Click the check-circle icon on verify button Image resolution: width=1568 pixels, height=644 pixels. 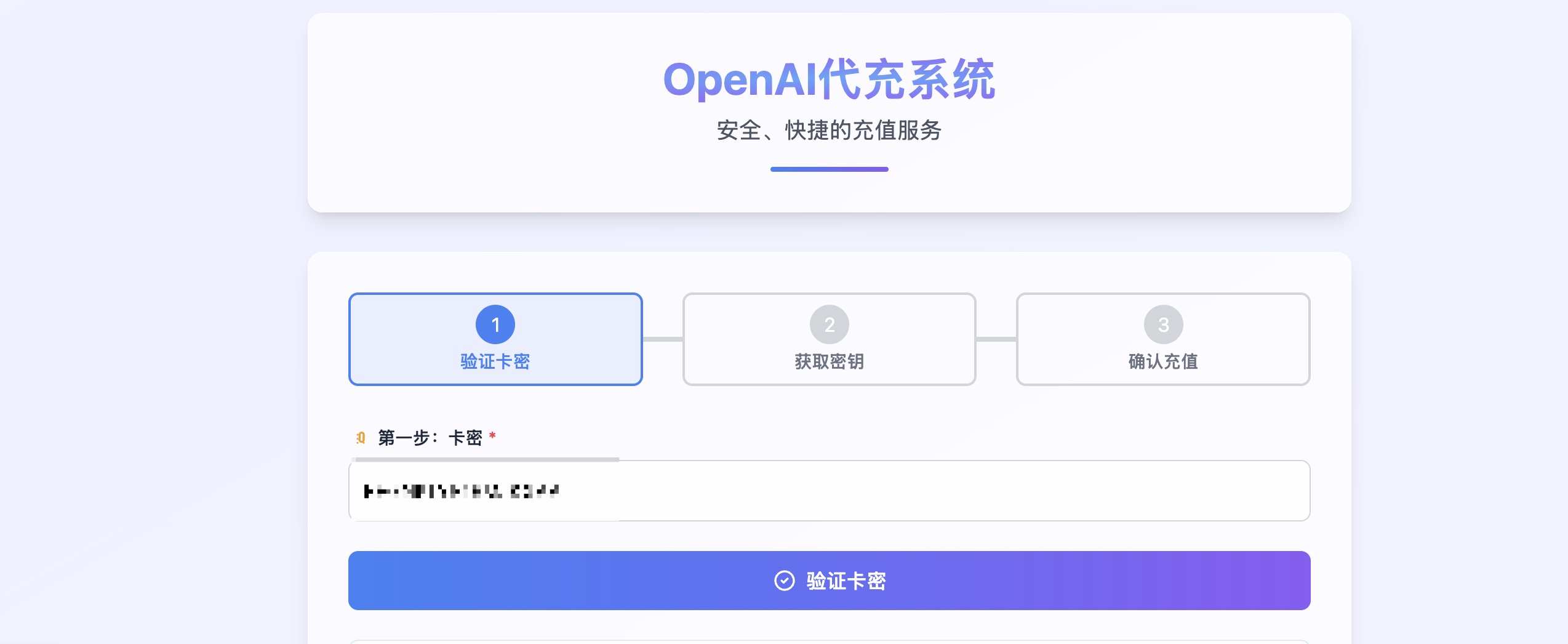pos(784,581)
